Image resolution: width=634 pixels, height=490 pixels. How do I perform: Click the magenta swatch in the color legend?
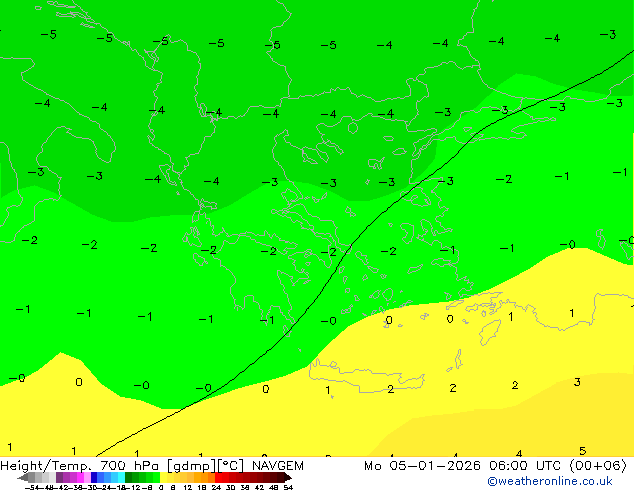pyautogui.click(x=80, y=477)
